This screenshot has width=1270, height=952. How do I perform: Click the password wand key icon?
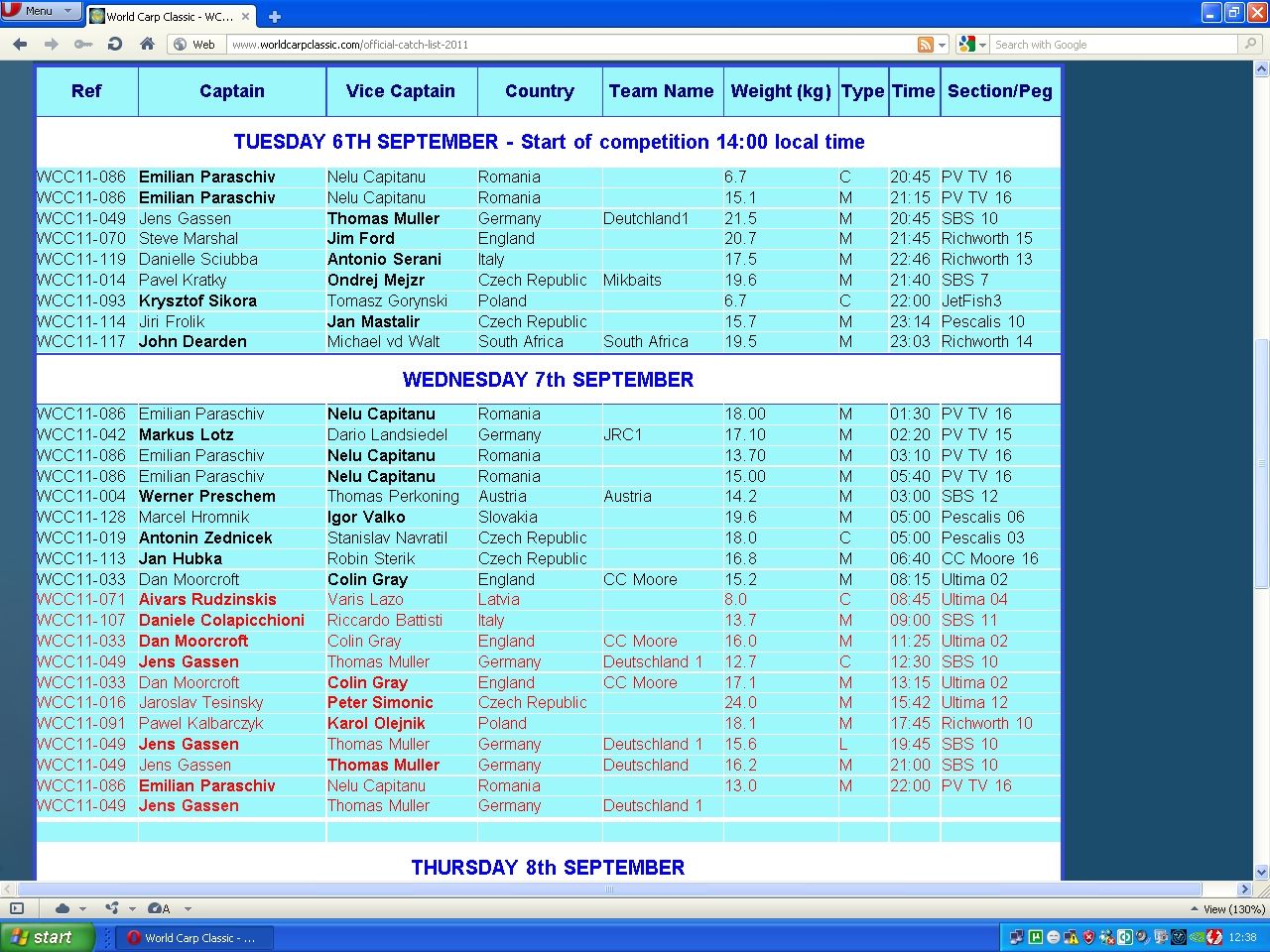(83, 44)
